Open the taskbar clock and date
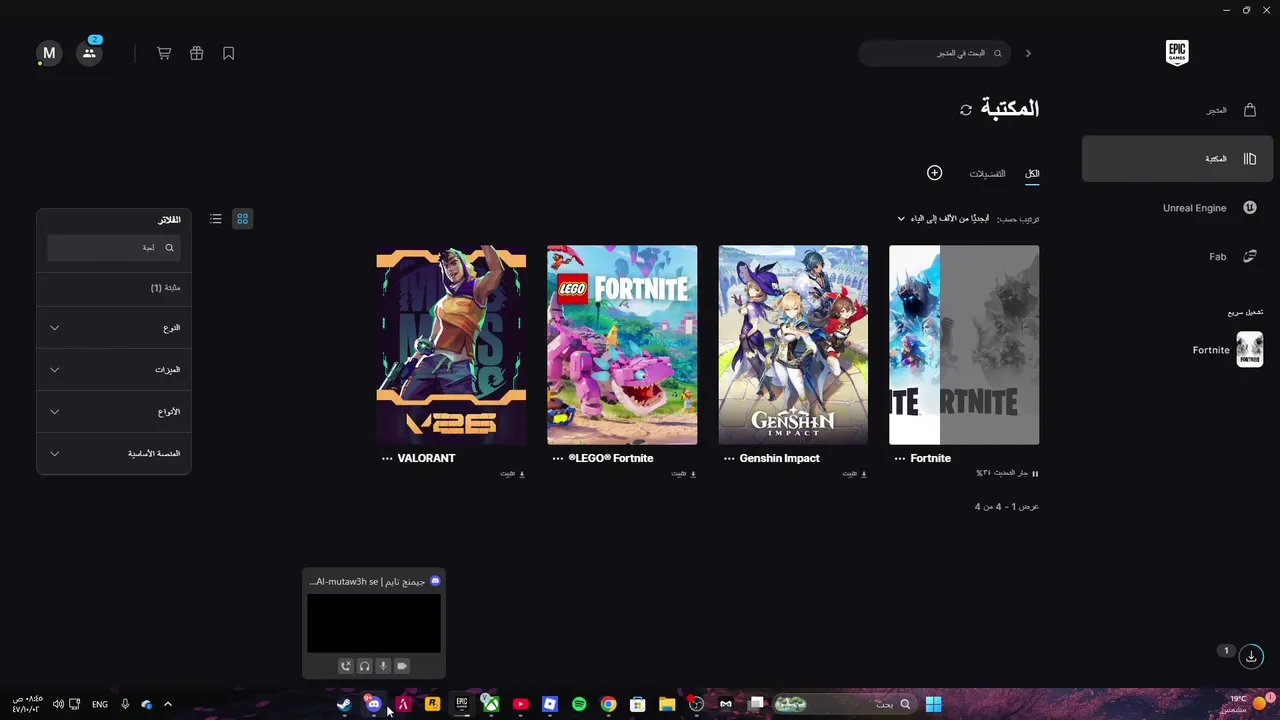Image resolution: width=1280 pixels, height=720 pixels. coord(27,704)
